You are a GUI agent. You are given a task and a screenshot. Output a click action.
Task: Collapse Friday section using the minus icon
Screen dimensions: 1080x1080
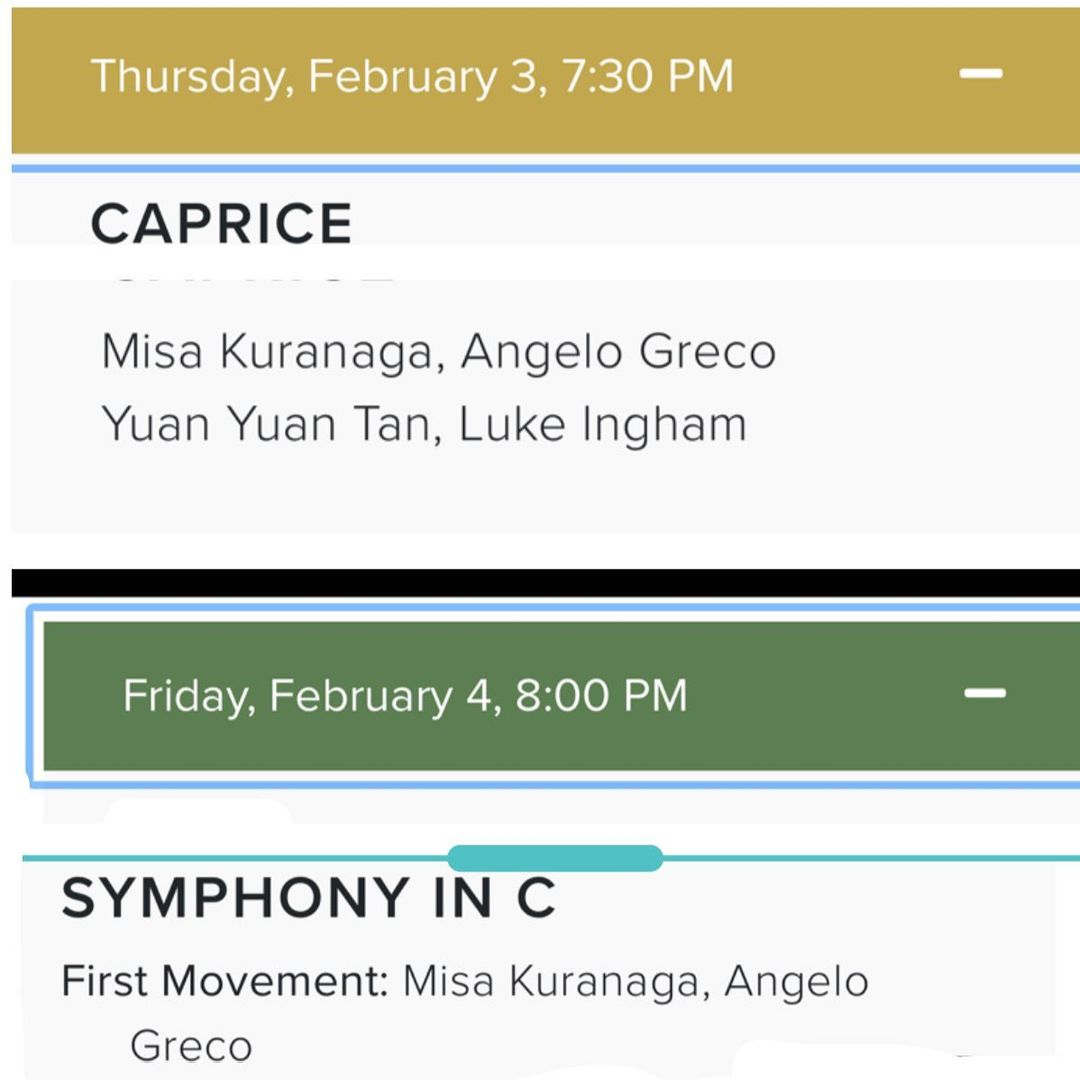[984, 693]
